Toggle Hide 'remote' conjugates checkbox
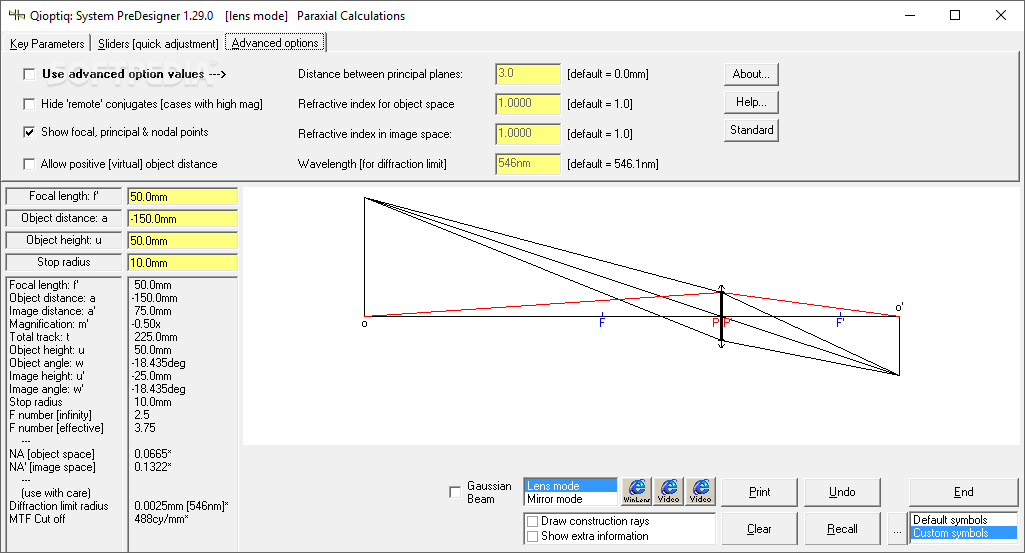 coord(29,104)
